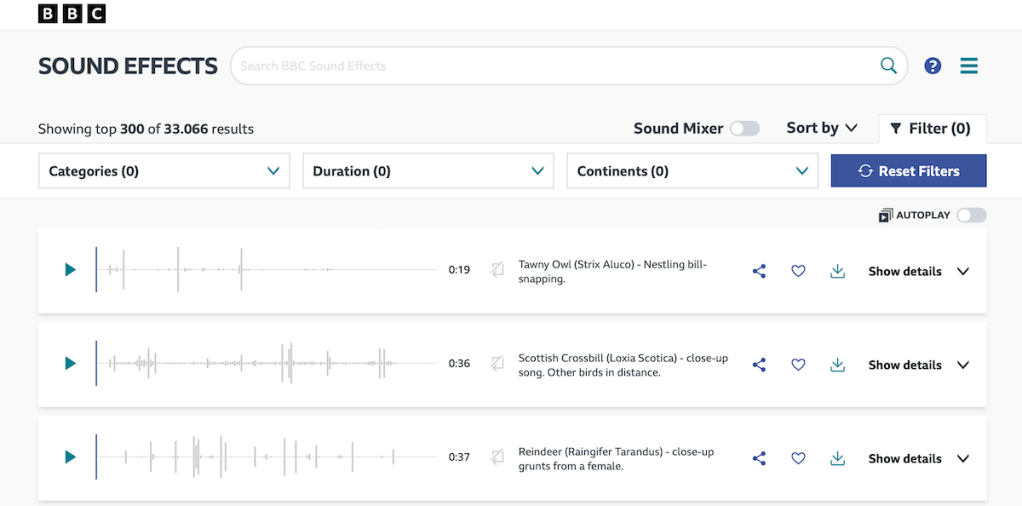Viewport: 1022px width, 506px height.
Task: Download the Reindeer sound effect
Action: coord(838,458)
